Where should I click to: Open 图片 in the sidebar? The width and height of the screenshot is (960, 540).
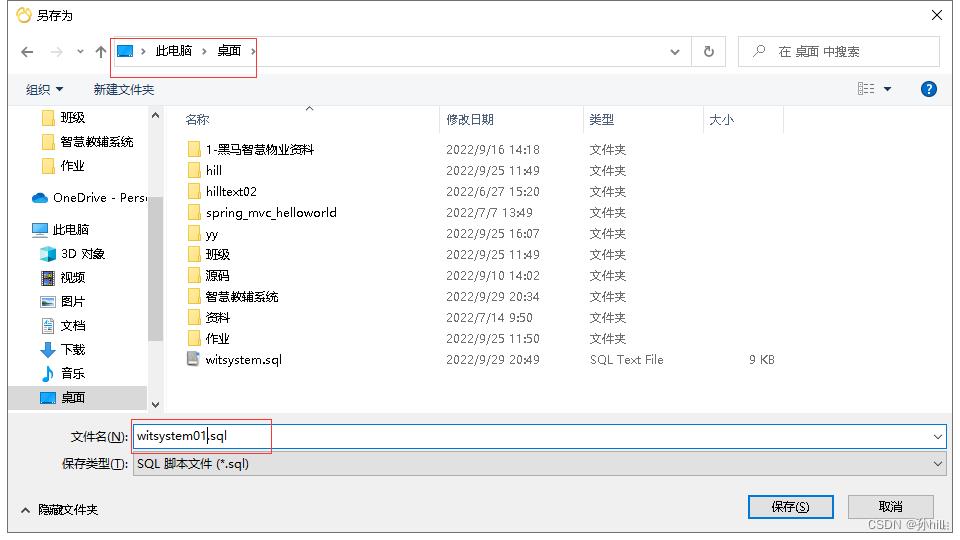[63, 301]
